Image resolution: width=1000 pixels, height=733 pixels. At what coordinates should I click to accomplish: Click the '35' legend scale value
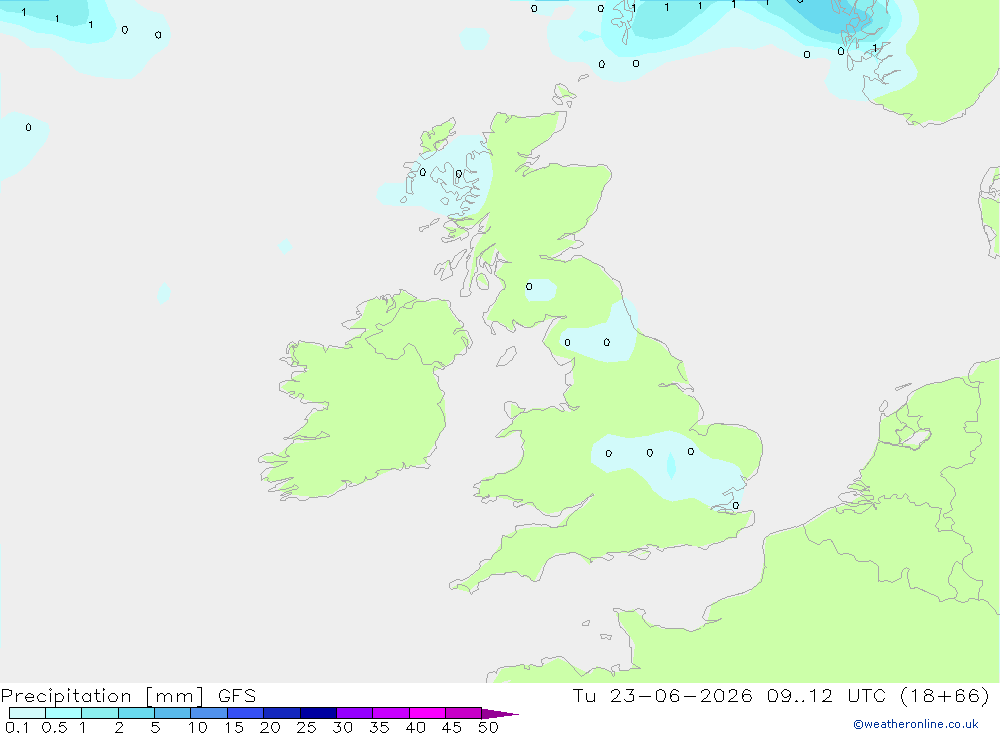click(x=379, y=727)
